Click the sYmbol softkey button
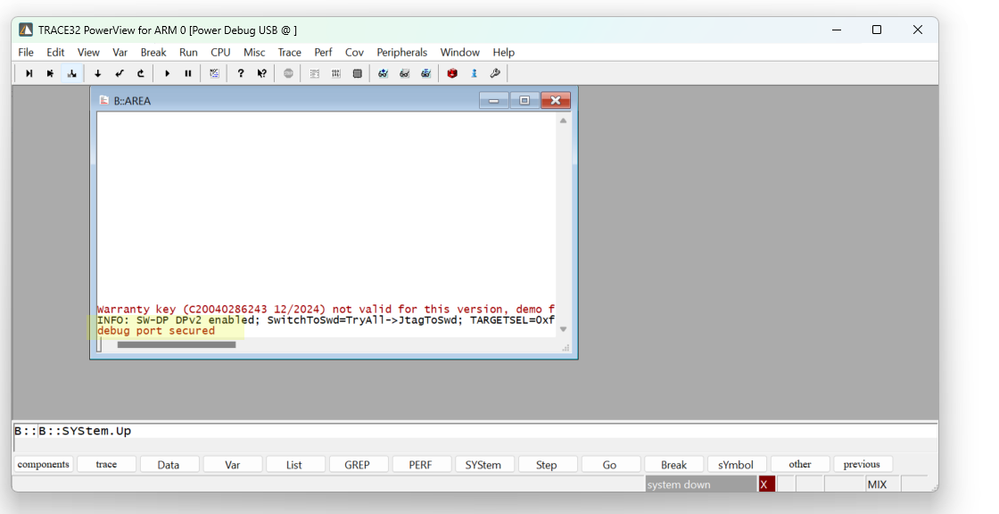The image size is (999, 514). tap(736, 464)
